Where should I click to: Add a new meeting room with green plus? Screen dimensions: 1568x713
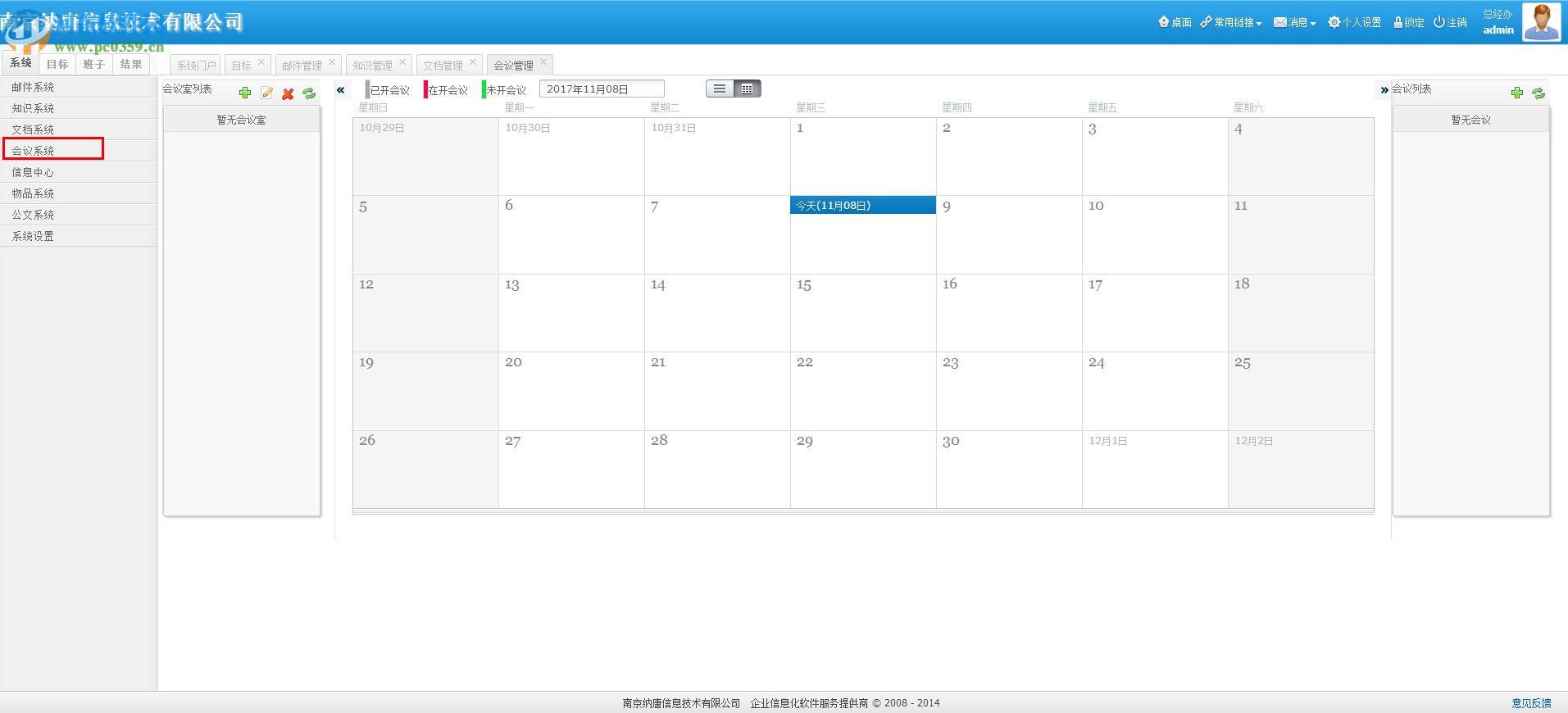(244, 93)
